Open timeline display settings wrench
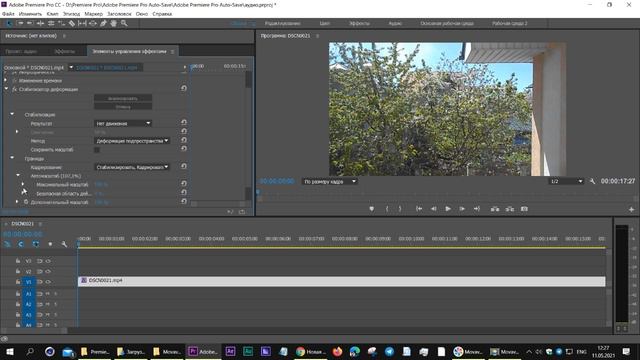The height and width of the screenshot is (360, 640). click(64, 244)
